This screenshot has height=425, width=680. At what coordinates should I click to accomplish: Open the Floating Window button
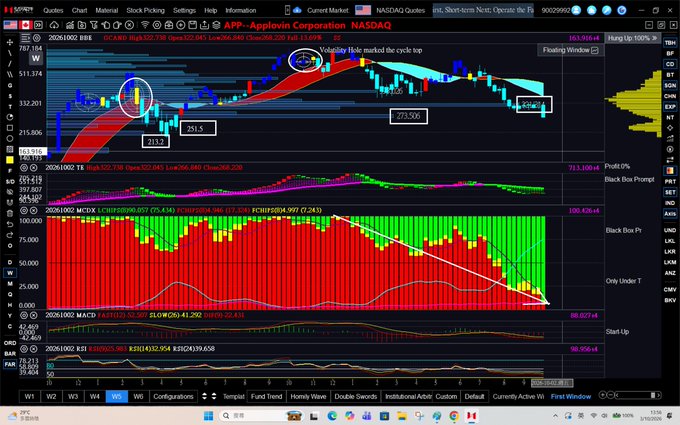point(570,50)
